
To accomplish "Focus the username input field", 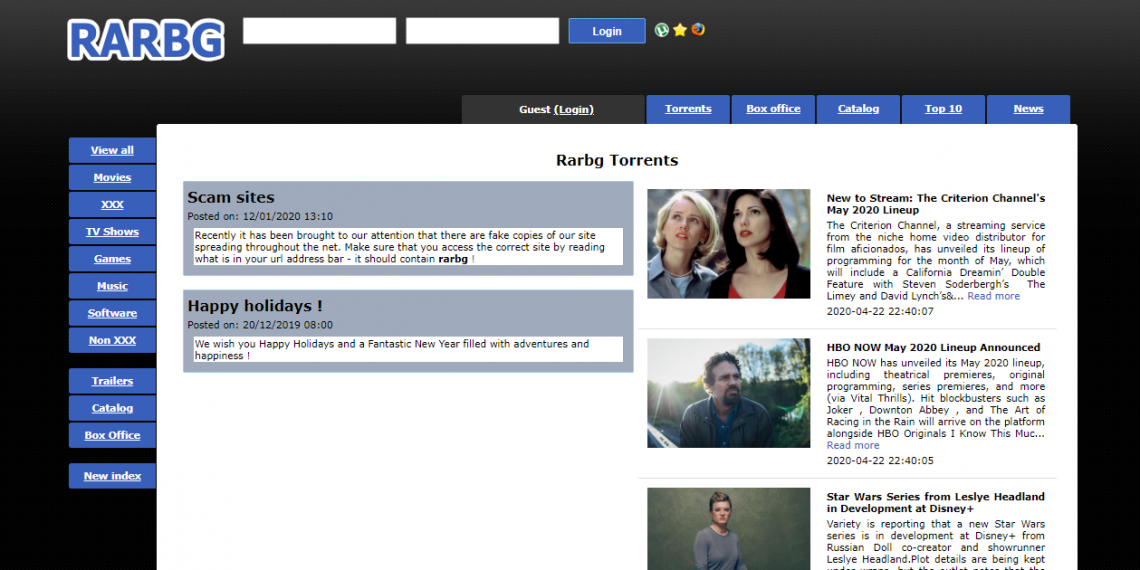I will (319, 31).
